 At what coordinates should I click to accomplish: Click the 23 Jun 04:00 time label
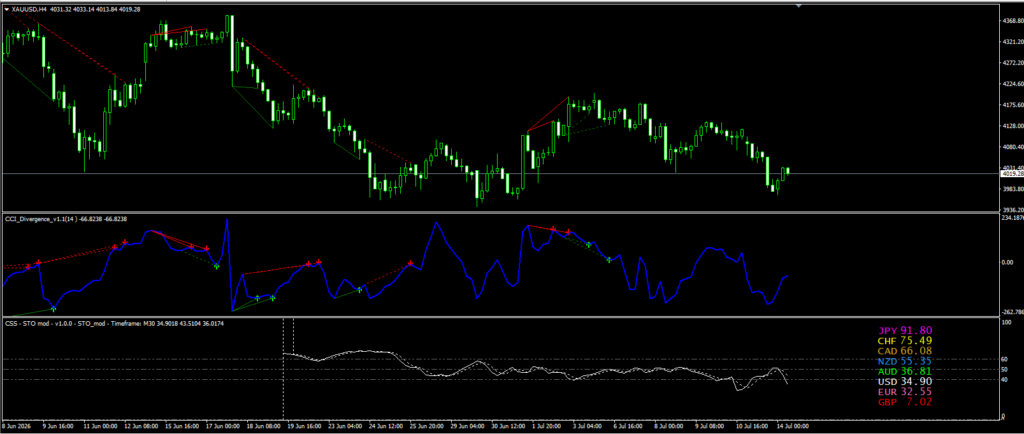tap(346, 426)
